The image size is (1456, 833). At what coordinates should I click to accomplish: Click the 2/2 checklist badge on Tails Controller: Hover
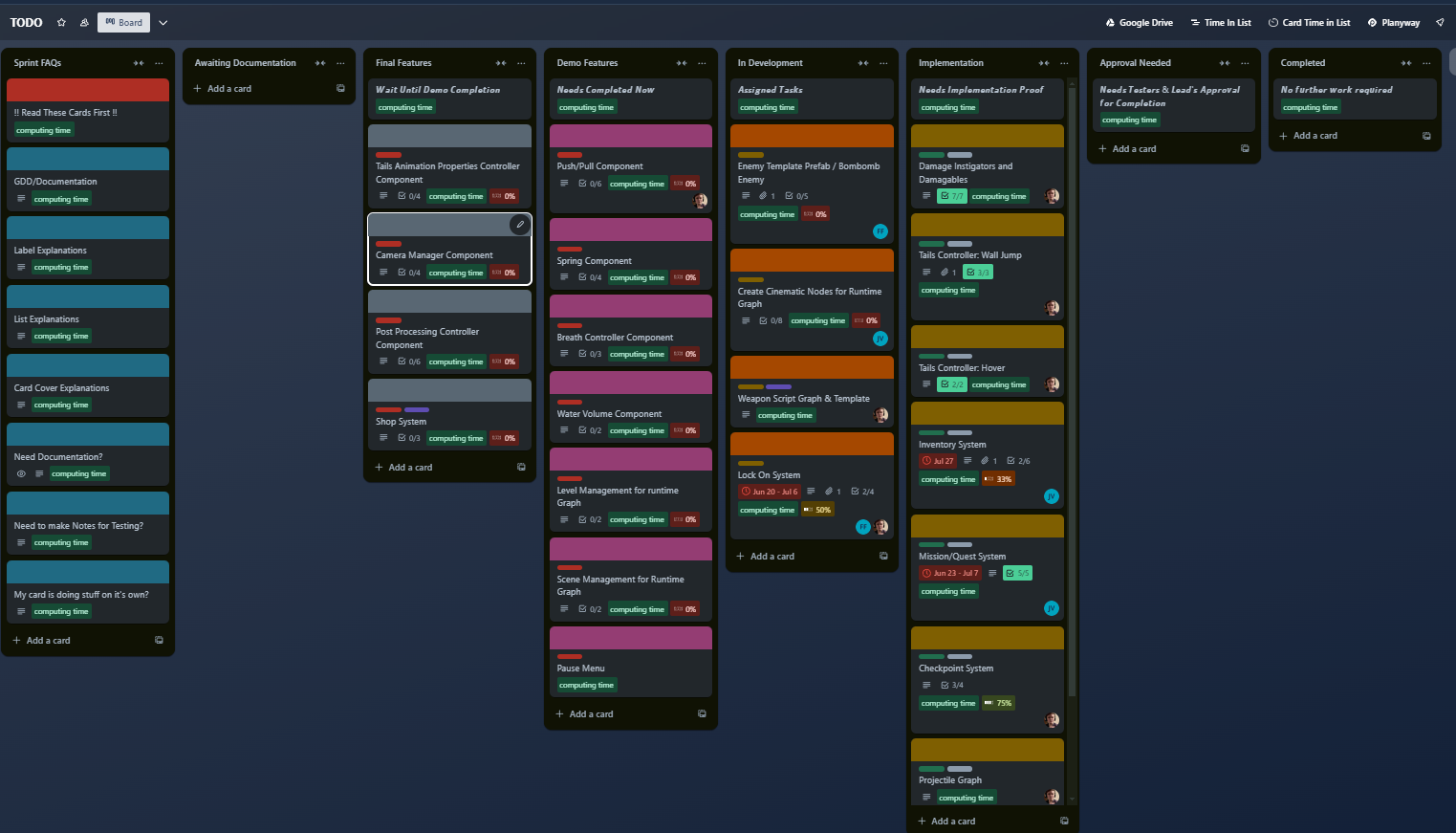(952, 384)
